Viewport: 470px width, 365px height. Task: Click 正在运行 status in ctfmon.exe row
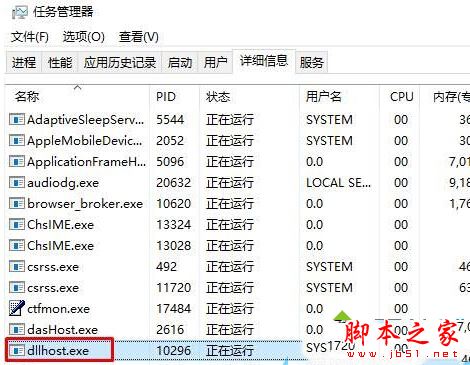click(230, 309)
